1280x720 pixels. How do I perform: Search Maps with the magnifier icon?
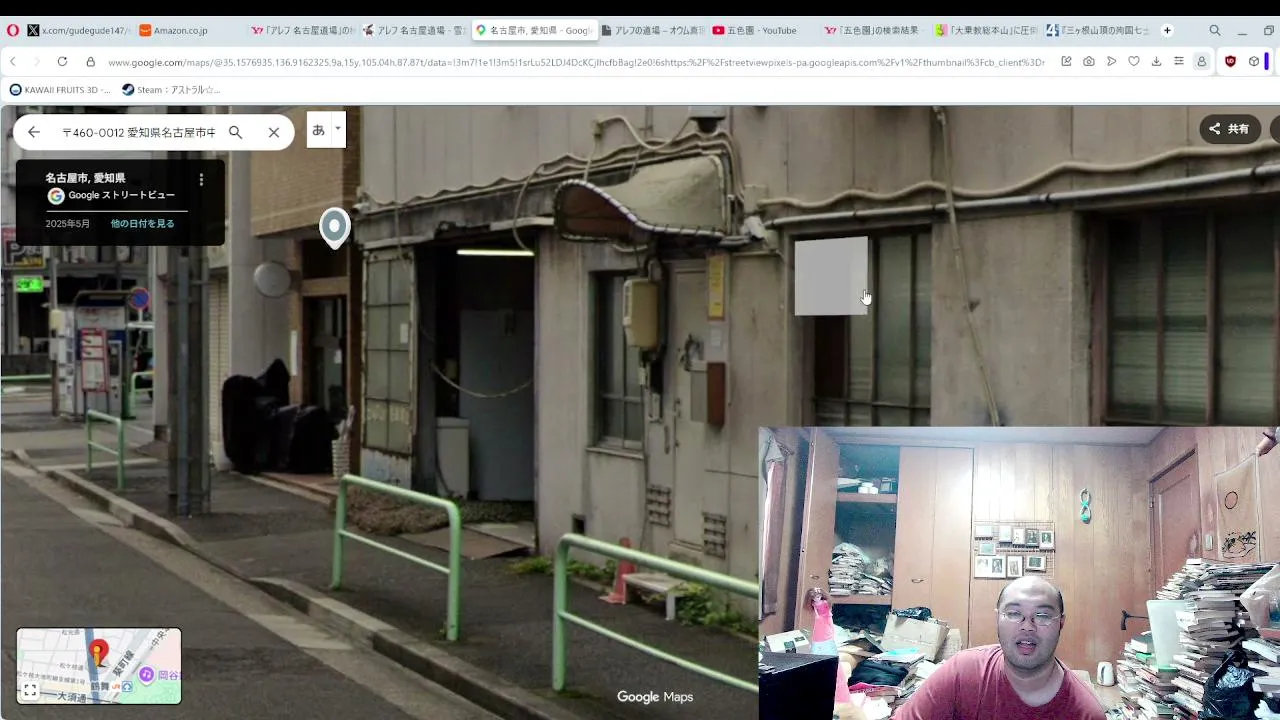coord(236,132)
